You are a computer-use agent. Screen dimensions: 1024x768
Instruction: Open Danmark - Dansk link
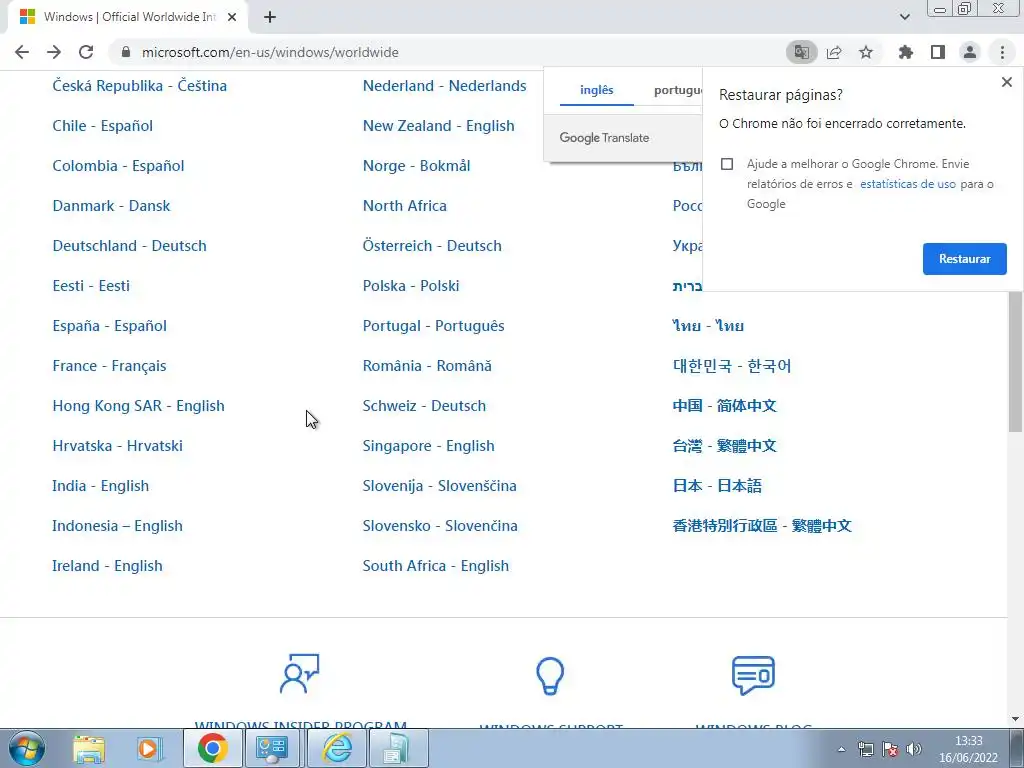[x=111, y=206]
